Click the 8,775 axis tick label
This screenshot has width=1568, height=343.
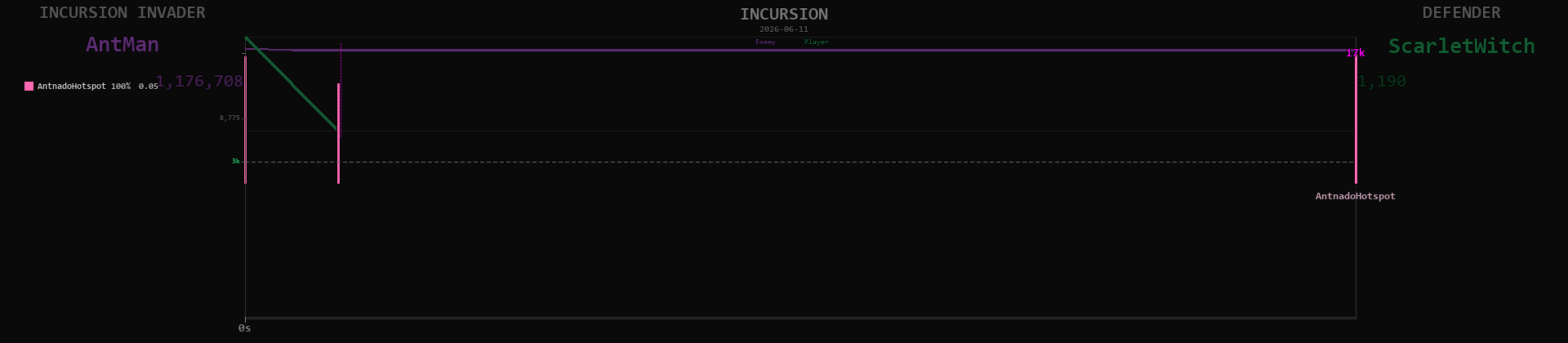tap(229, 118)
